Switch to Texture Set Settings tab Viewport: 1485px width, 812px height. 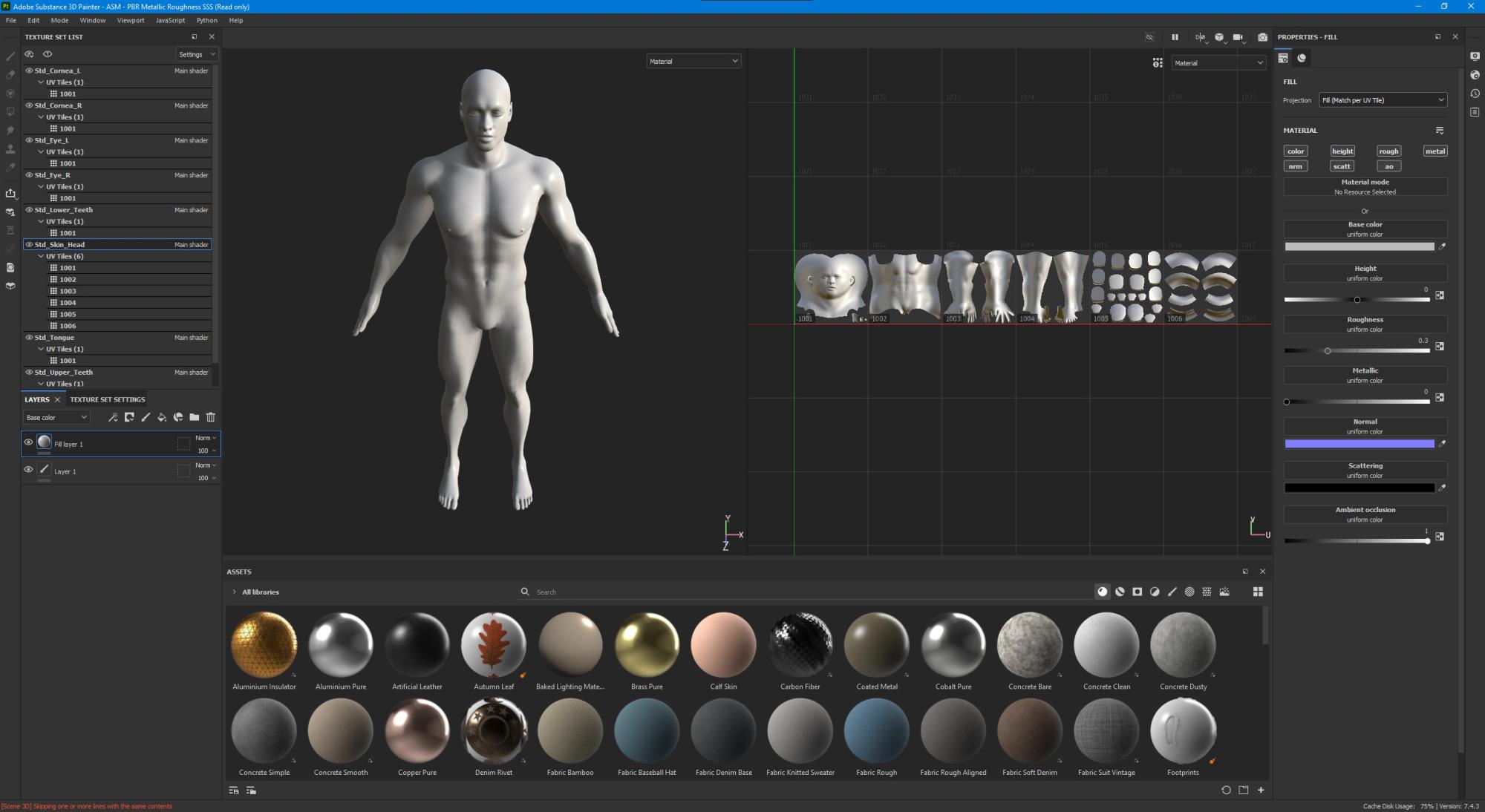pyautogui.click(x=108, y=399)
